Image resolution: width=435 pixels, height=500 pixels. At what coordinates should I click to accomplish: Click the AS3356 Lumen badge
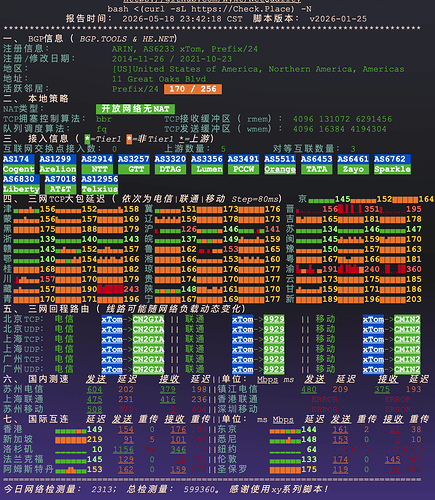pyautogui.click(x=207, y=164)
